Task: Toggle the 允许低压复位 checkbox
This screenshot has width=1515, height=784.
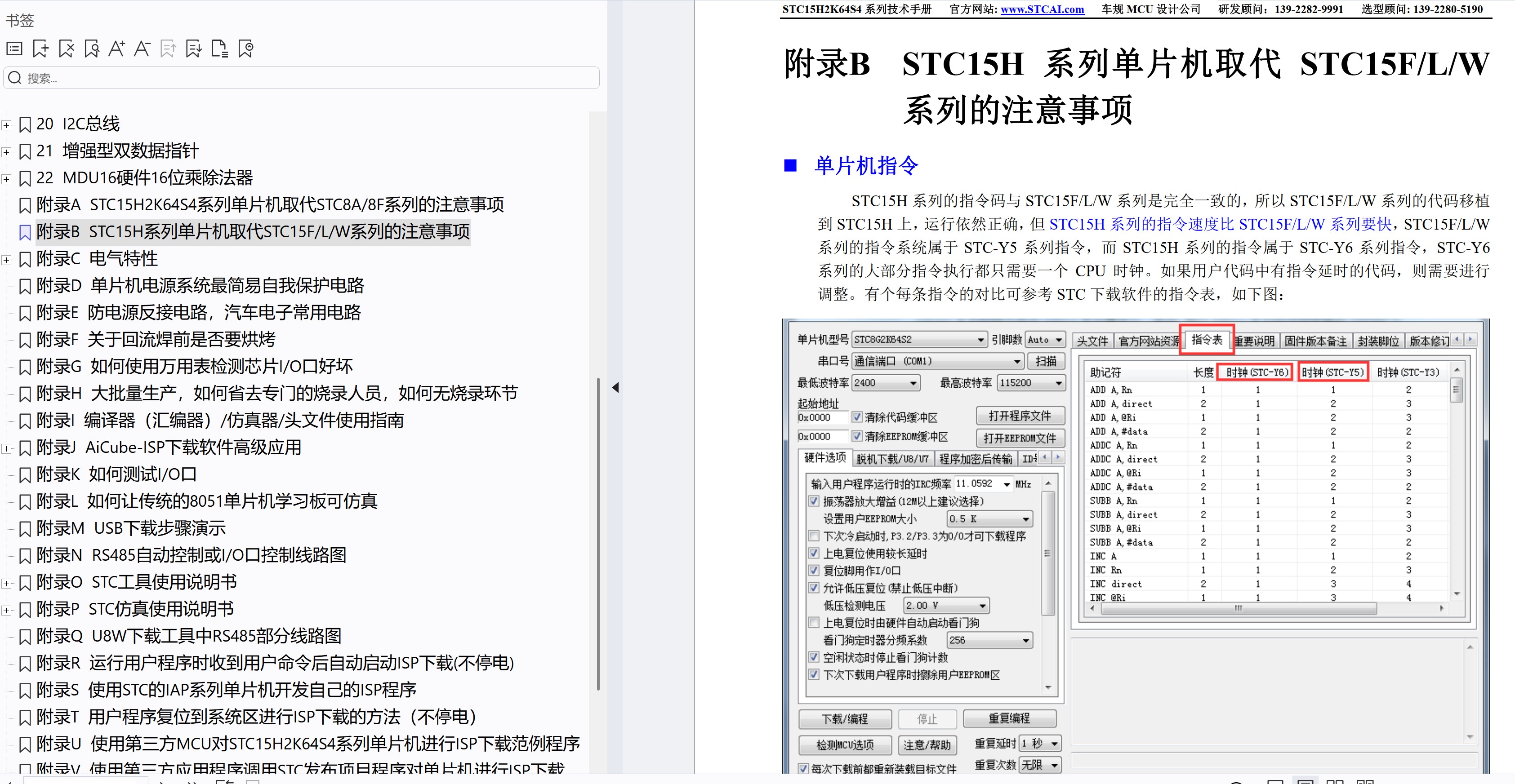Action: pyautogui.click(x=814, y=588)
